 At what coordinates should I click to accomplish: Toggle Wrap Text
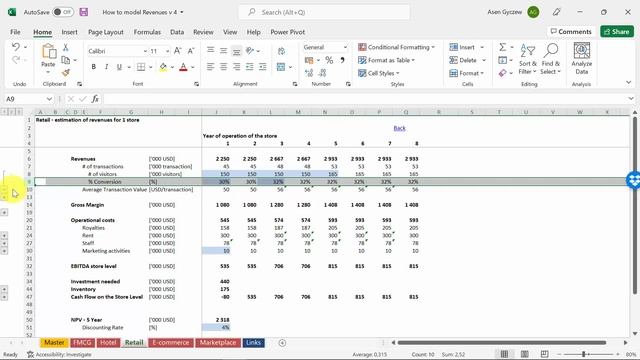pyautogui.click(x=281, y=51)
